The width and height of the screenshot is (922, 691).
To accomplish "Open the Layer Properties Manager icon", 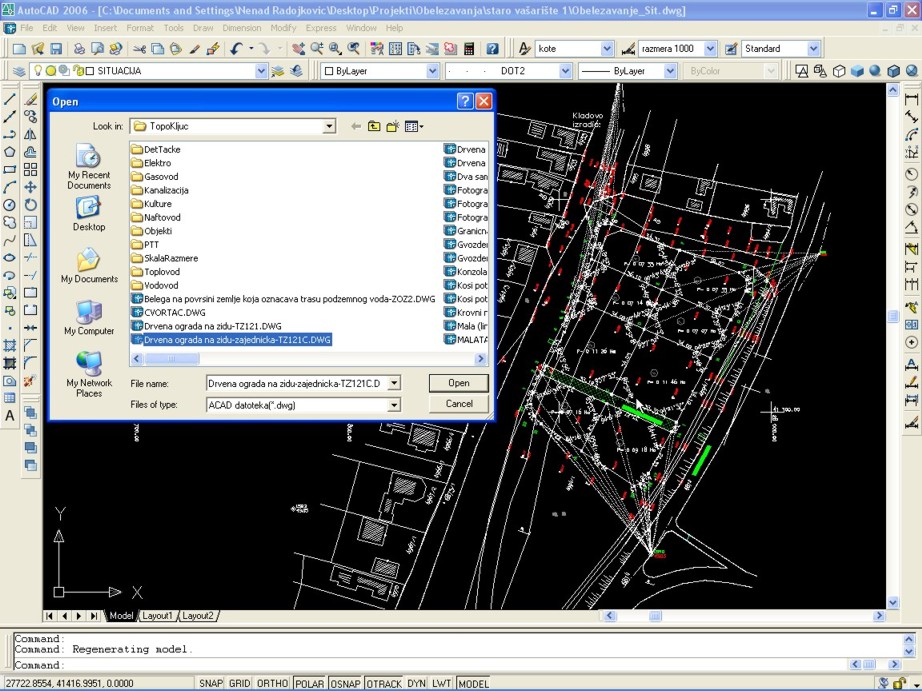I will 18,71.
